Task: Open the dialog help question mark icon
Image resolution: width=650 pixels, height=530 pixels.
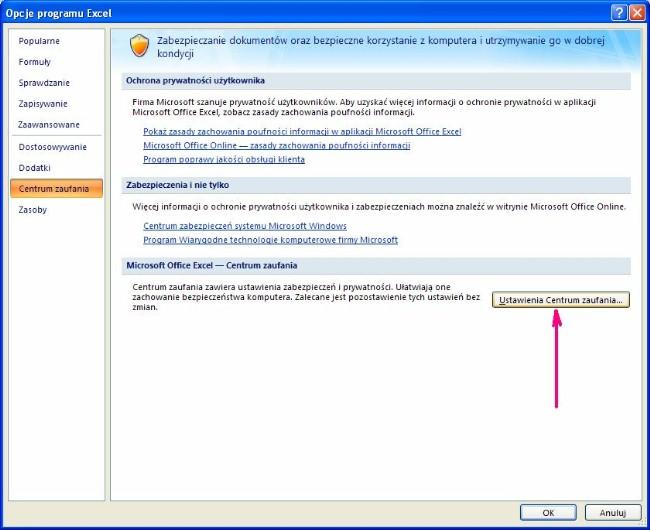Action: [x=618, y=13]
